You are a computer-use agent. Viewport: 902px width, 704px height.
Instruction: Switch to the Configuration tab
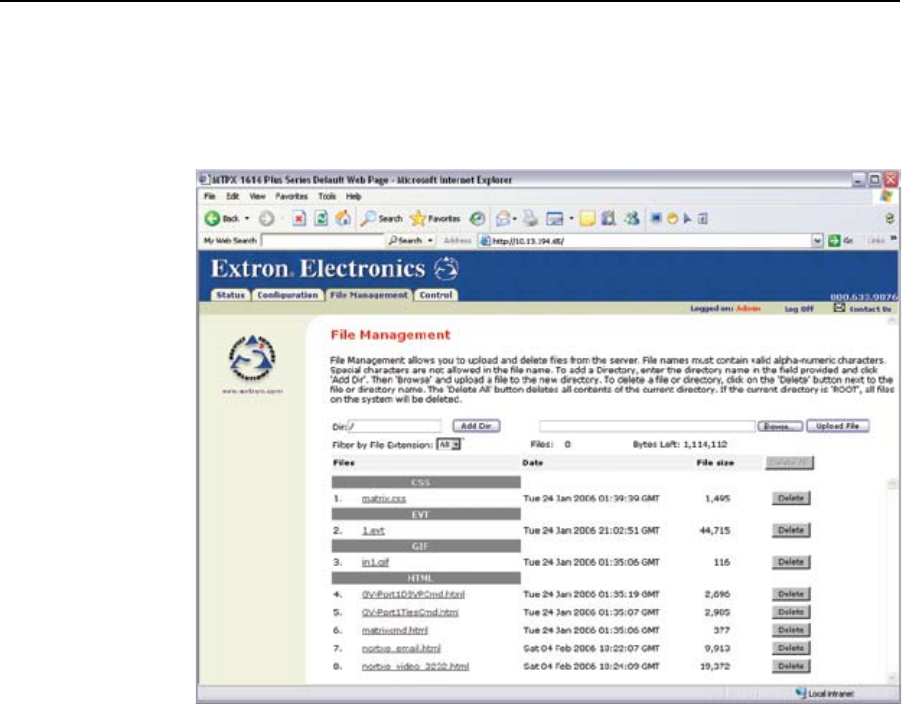[x=288, y=295]
